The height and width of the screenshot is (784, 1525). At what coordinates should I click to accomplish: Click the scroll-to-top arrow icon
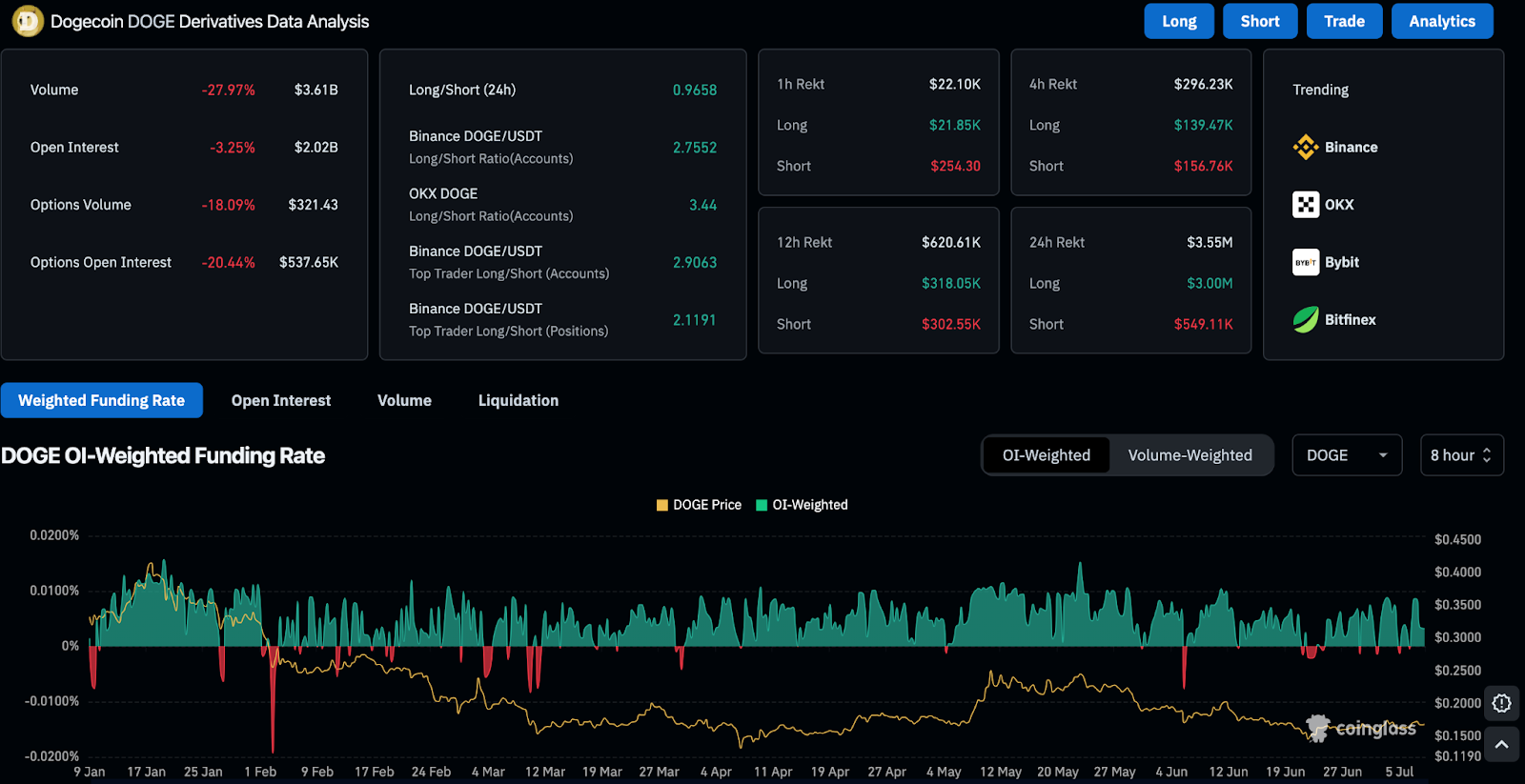tap(1502, 745)
